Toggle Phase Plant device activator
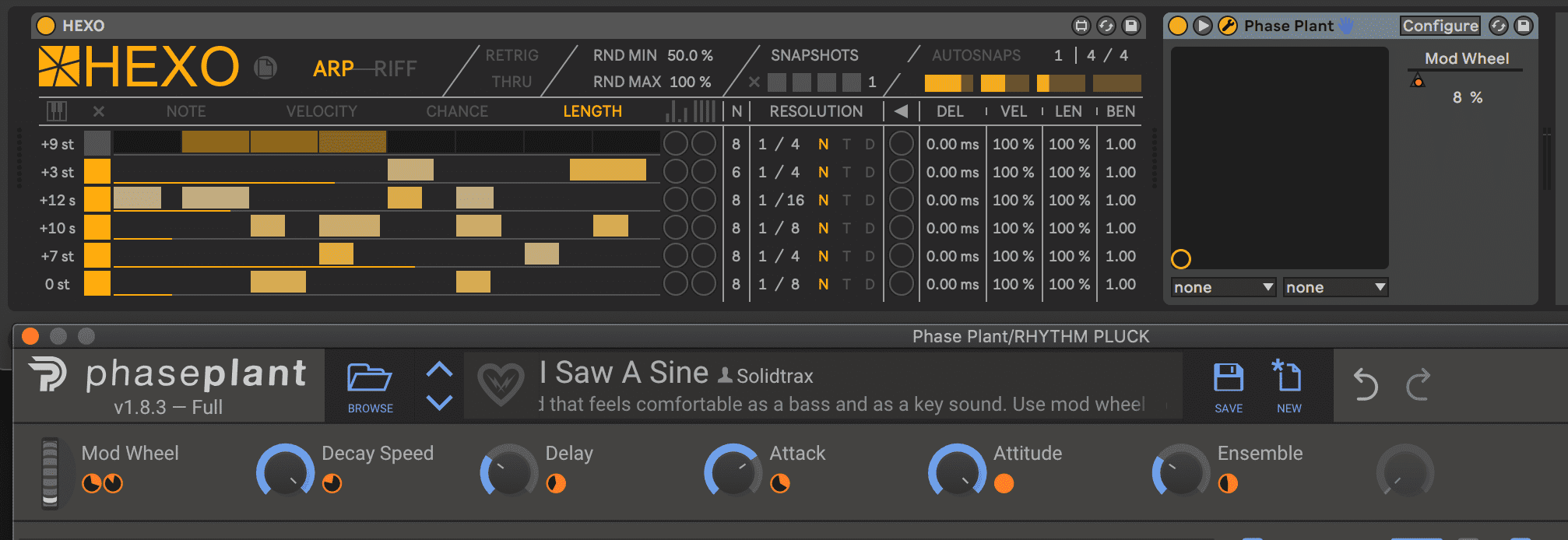Image resolution: width=1568 pixels, height=540 pixels. pyautogui.click(x=1178, y=26)
